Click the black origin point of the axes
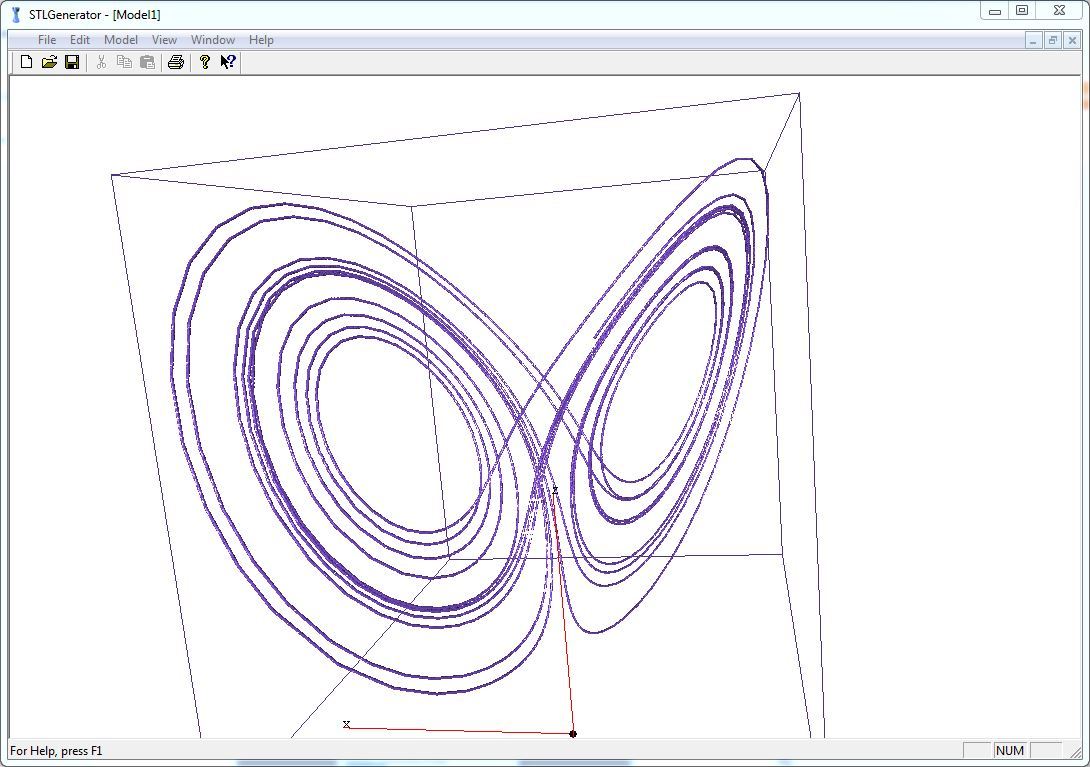 tap(573, 734)
